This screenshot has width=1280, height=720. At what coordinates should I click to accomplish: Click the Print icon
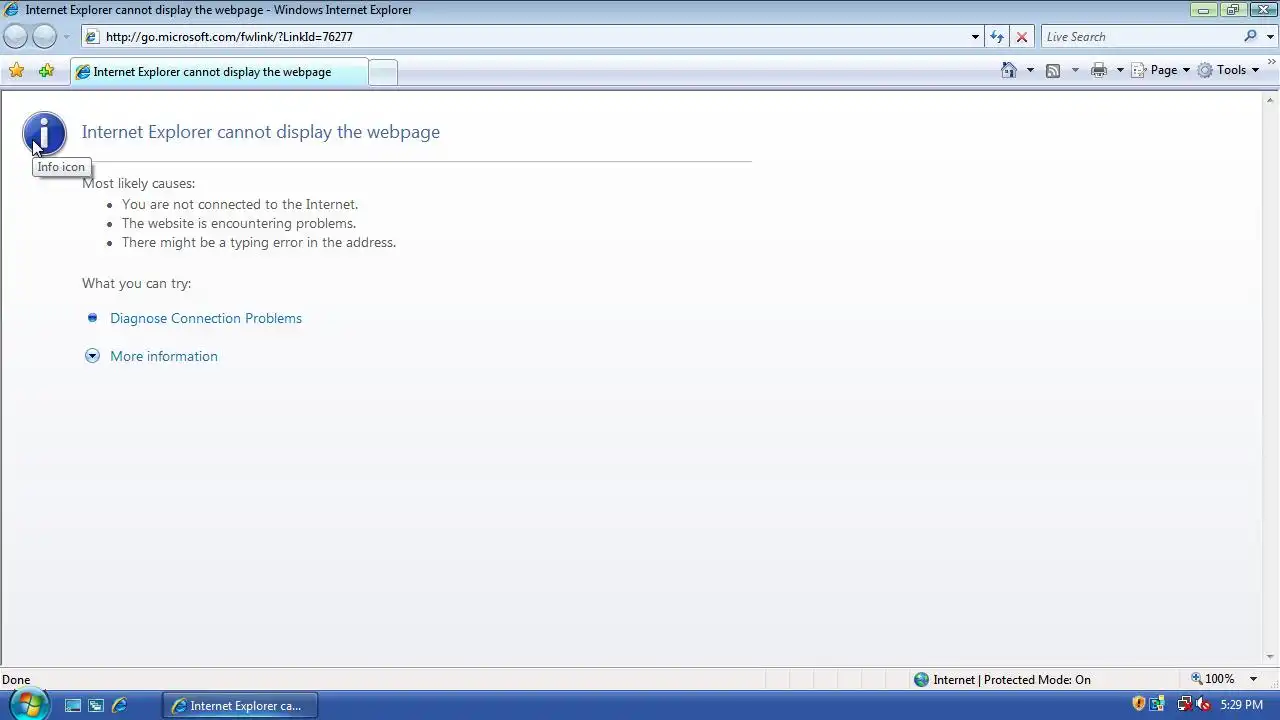click(1099, 70)
